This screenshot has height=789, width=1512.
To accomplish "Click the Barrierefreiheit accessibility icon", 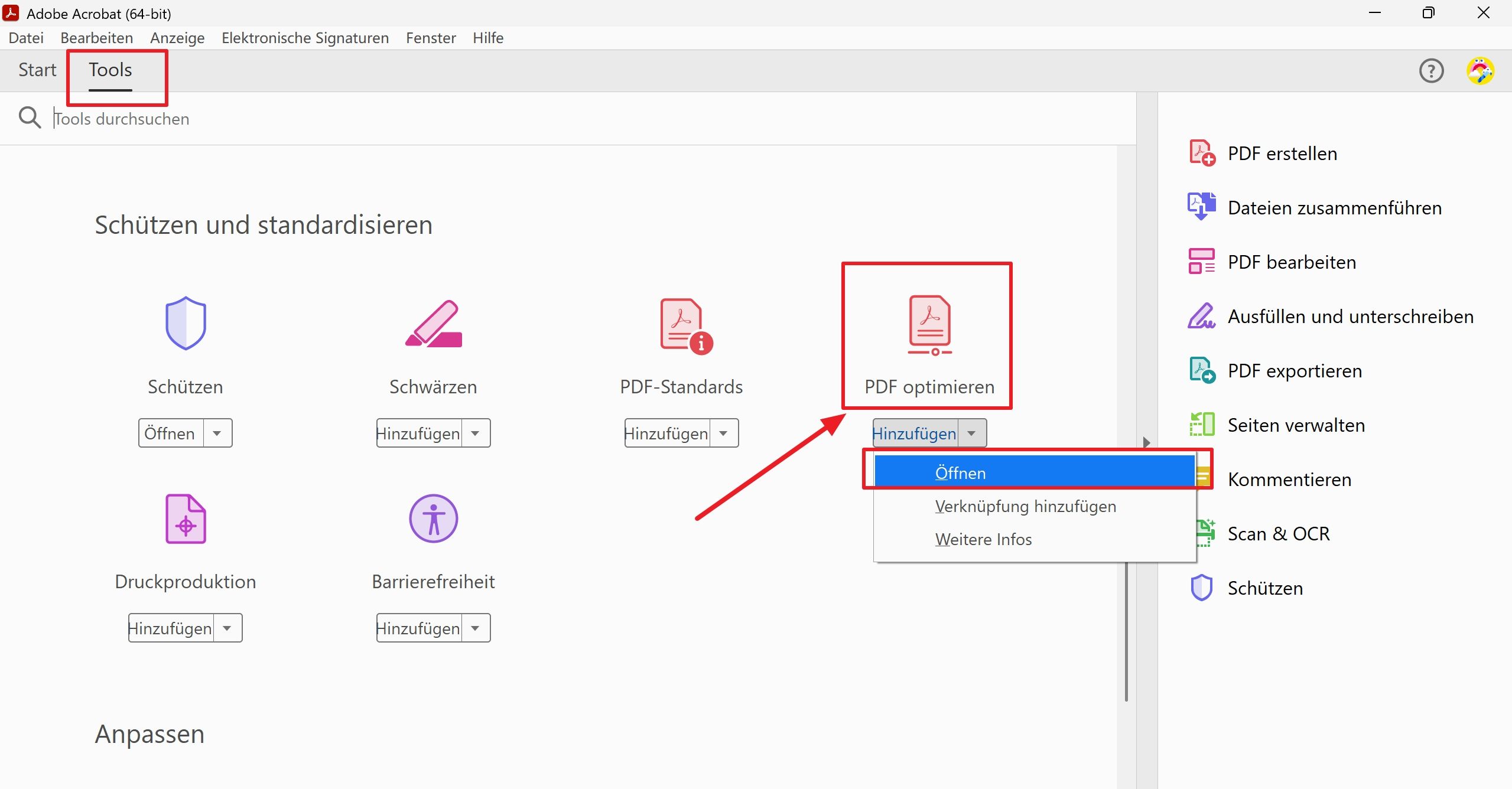I will click(x=434, y=519).
